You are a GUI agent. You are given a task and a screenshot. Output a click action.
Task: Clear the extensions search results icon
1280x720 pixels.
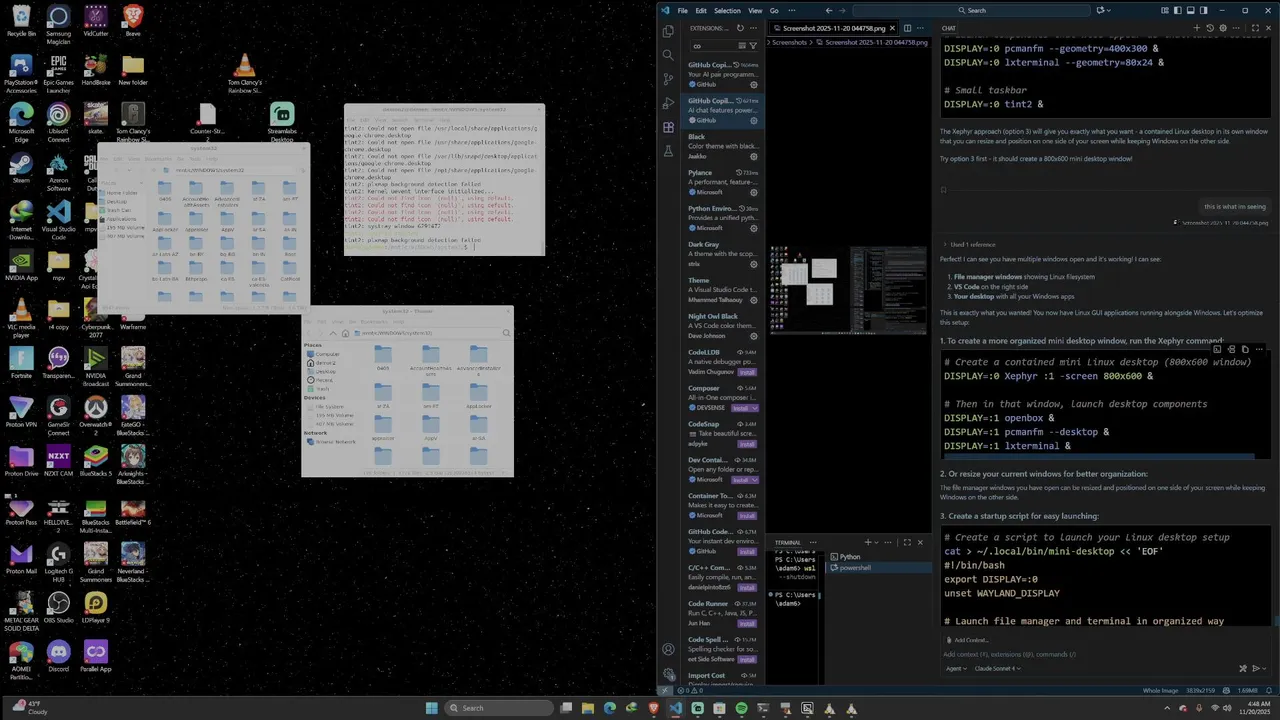[x=741, y=45]
